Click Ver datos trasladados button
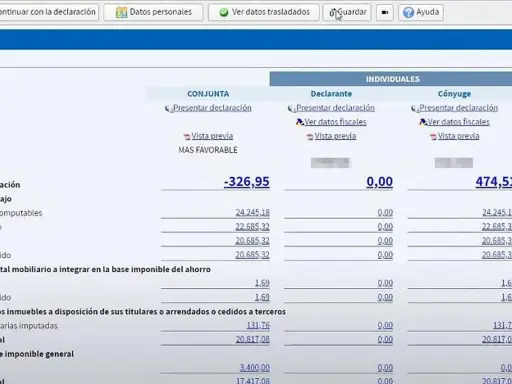Viewport: 512px width, 384px height. tap(264, 12)
